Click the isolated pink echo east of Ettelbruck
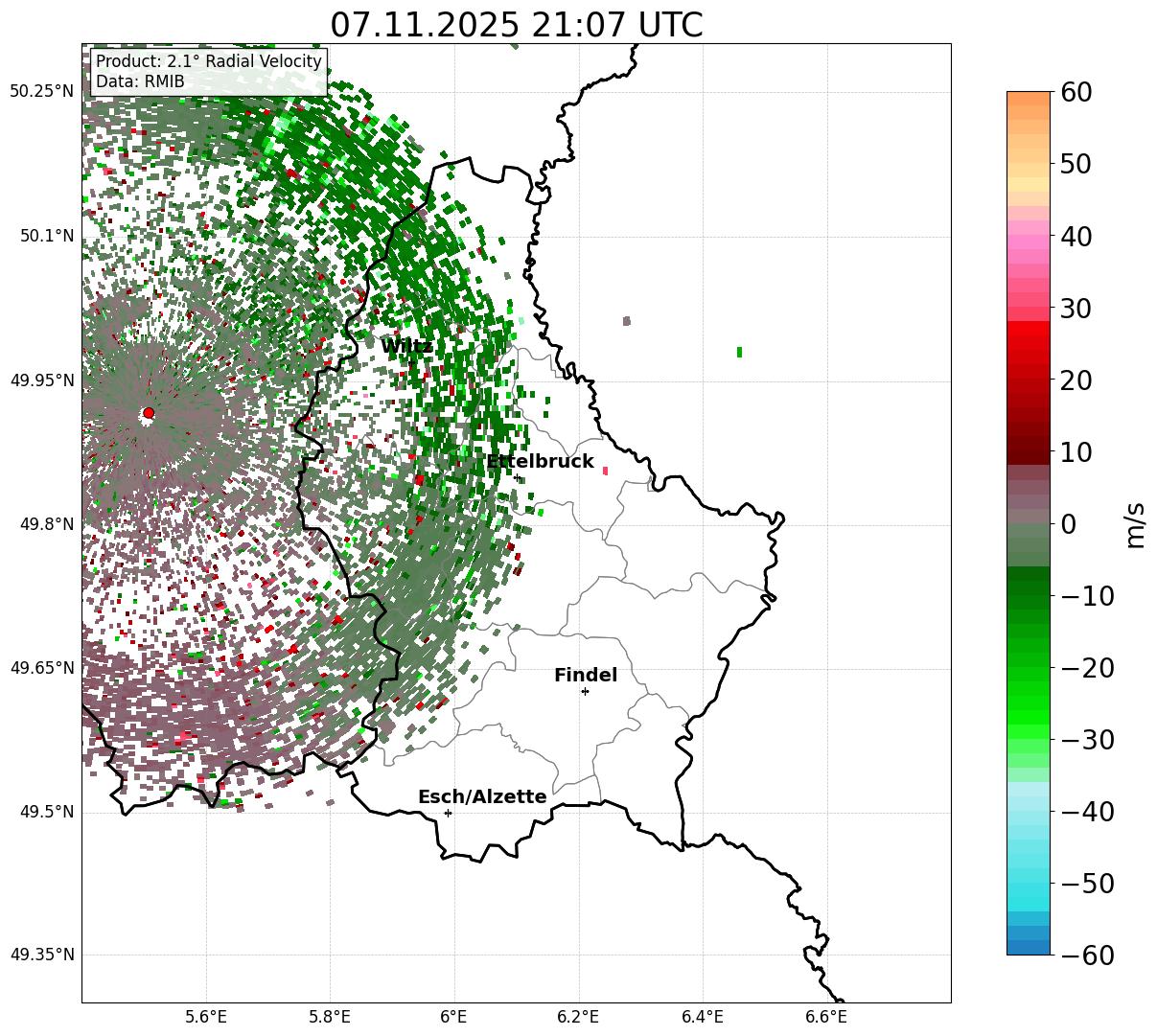1157x1036 pixels. pos(605,471)
